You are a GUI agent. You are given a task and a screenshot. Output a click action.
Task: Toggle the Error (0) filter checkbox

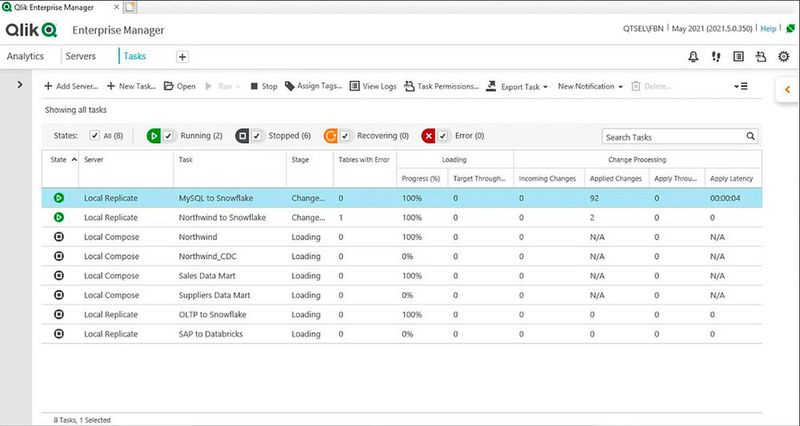(443, 136)
